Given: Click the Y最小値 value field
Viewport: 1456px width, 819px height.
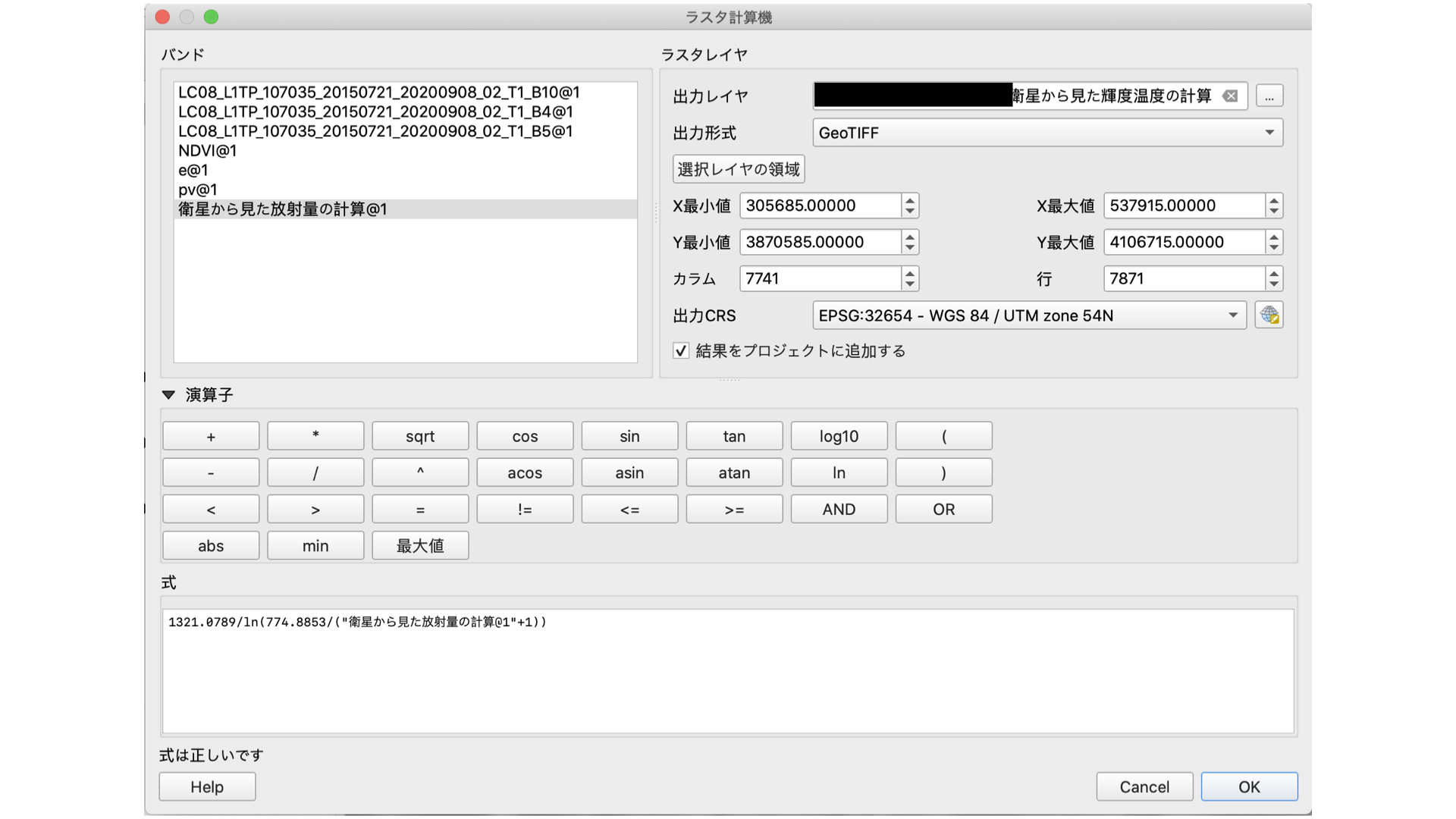Looking at the screenshot, I should point(820,242).
